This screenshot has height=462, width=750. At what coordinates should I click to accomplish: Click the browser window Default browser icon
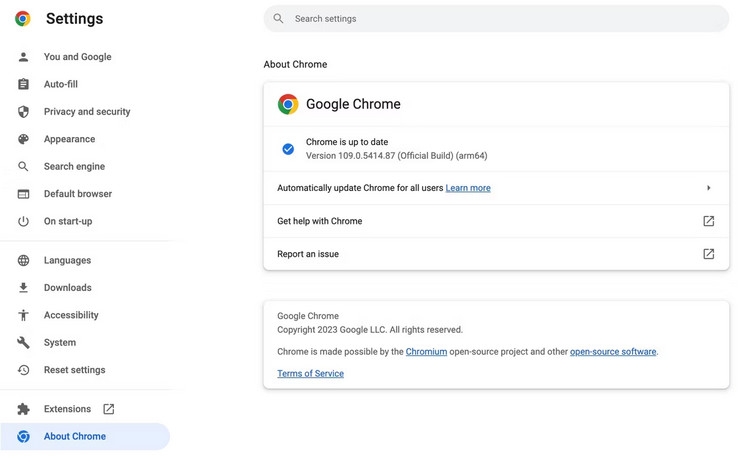(23, 194)
